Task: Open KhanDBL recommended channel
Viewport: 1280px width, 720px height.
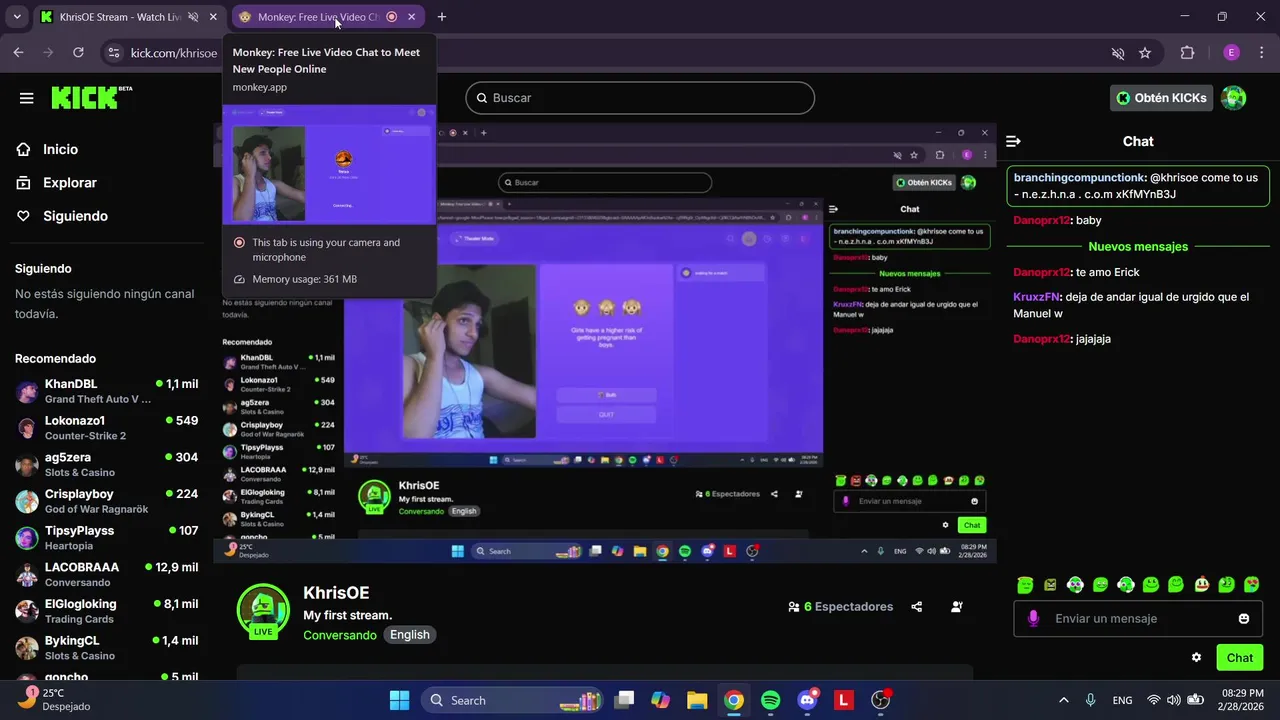Action: 106,391
